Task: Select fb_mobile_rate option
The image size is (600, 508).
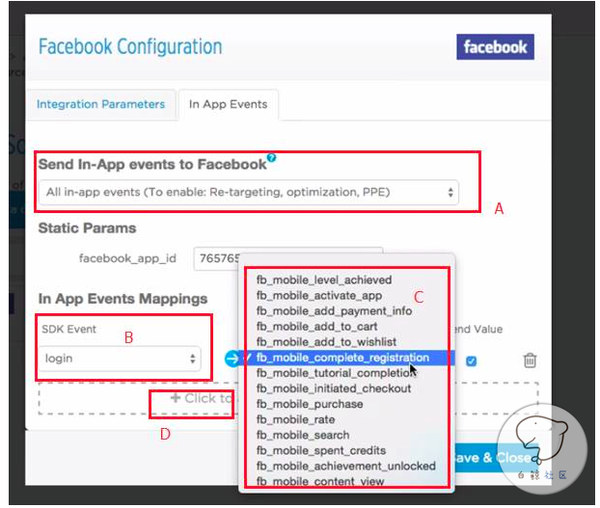Action: pos(295,420)
